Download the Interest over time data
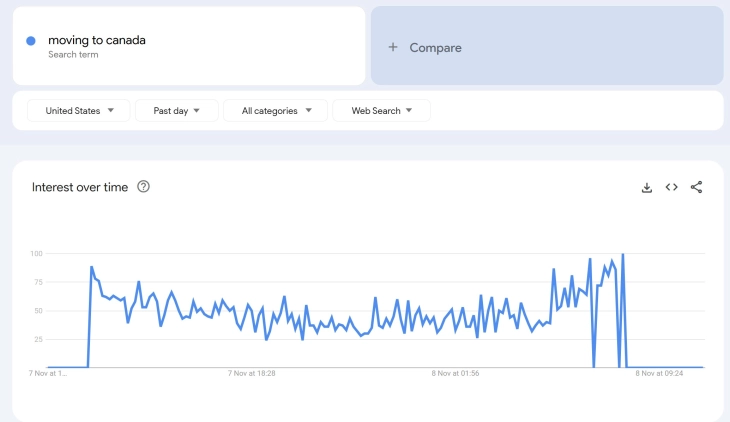 point(647,187)
